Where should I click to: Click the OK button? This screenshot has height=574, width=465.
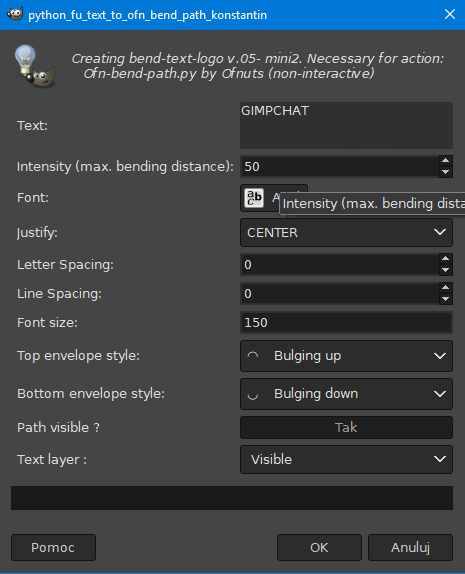(319, 547)
